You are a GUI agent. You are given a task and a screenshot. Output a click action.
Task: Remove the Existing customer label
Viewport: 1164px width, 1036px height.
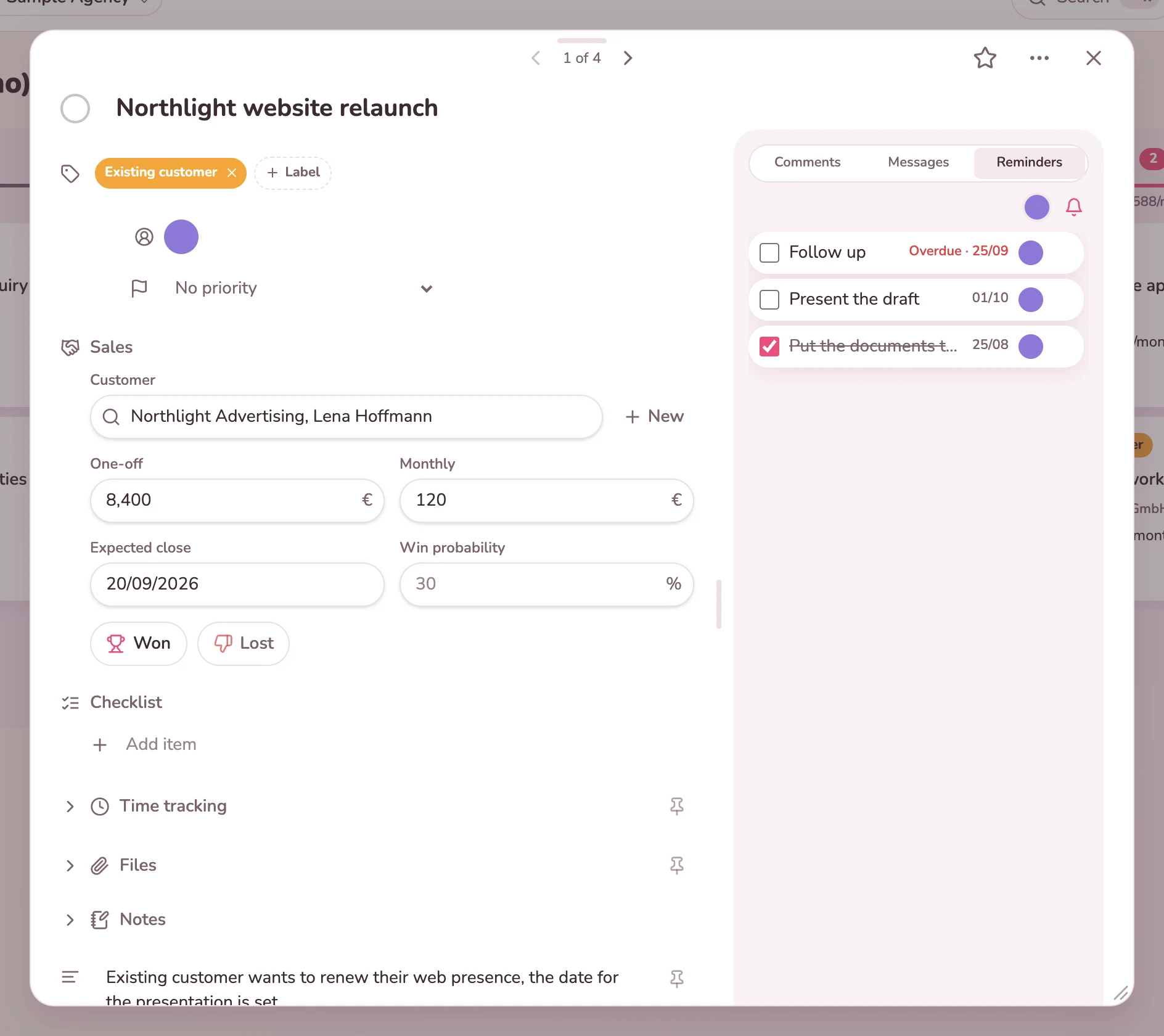click(232, 173)
